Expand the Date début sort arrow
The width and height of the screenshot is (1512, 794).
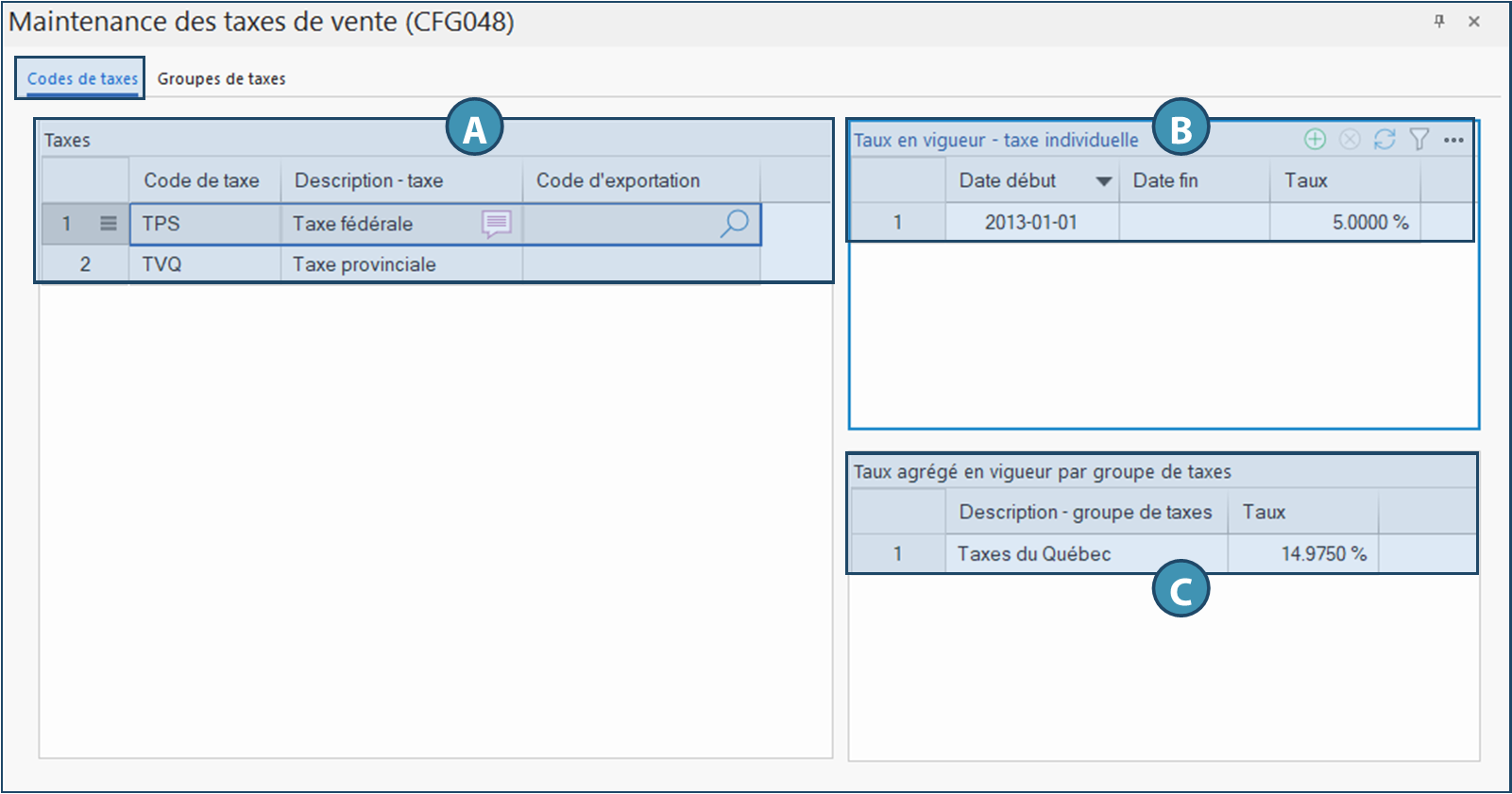1103,181
